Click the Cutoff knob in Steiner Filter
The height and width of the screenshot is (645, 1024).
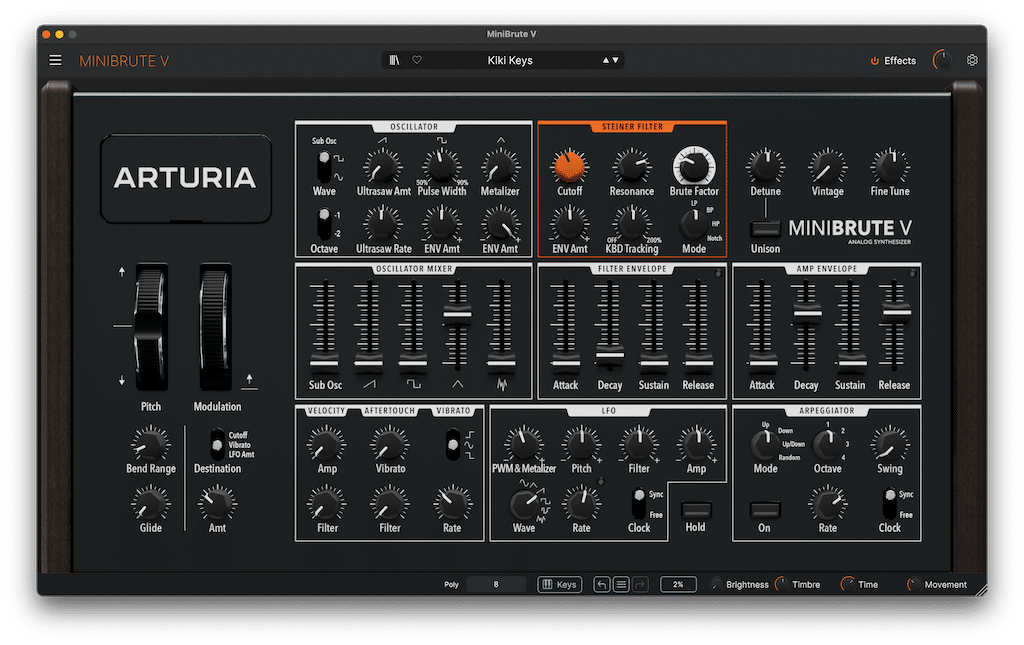569,166
